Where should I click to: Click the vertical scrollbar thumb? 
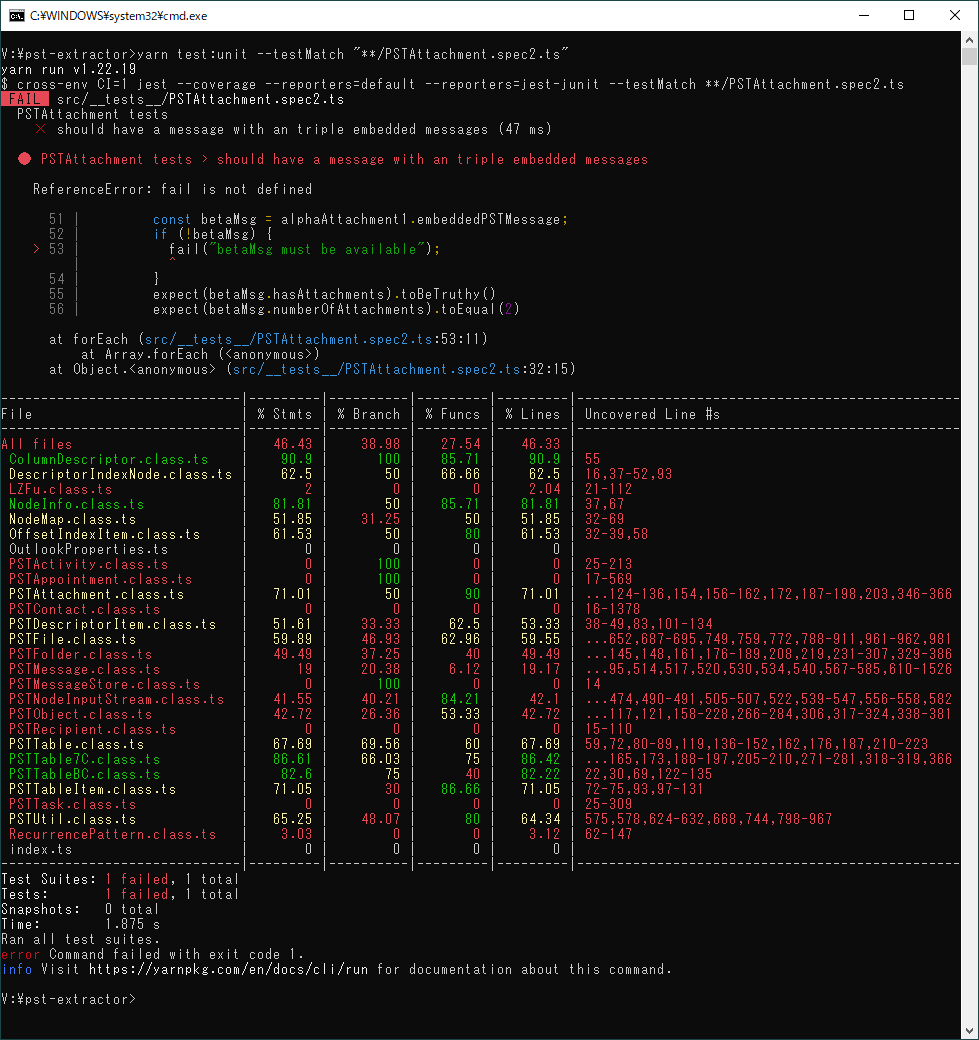[969, 56]
